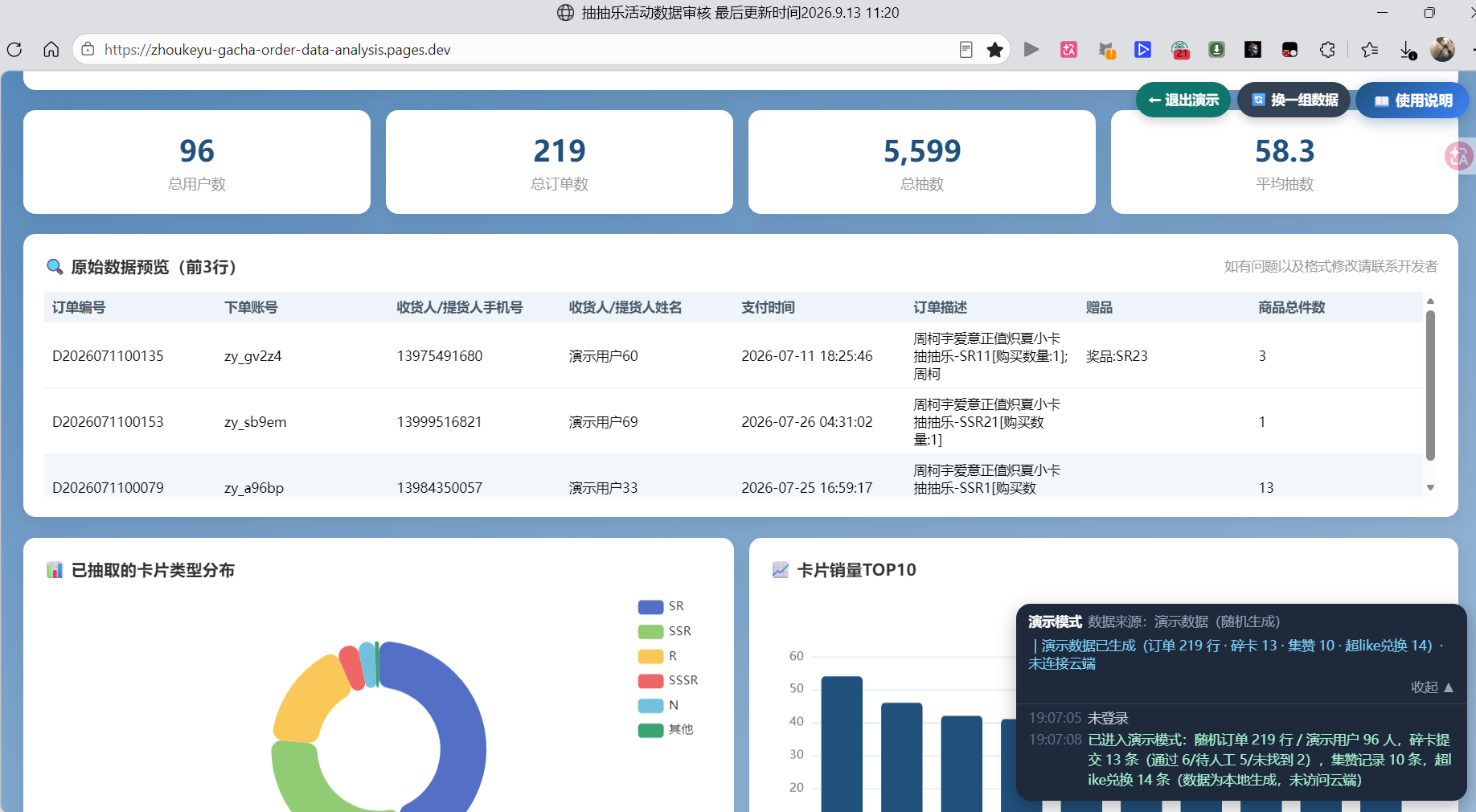This screenshot has height=812, width=1476.
Task: Click the data preview table scrollbar thumb
Action: pos(1430,386)
